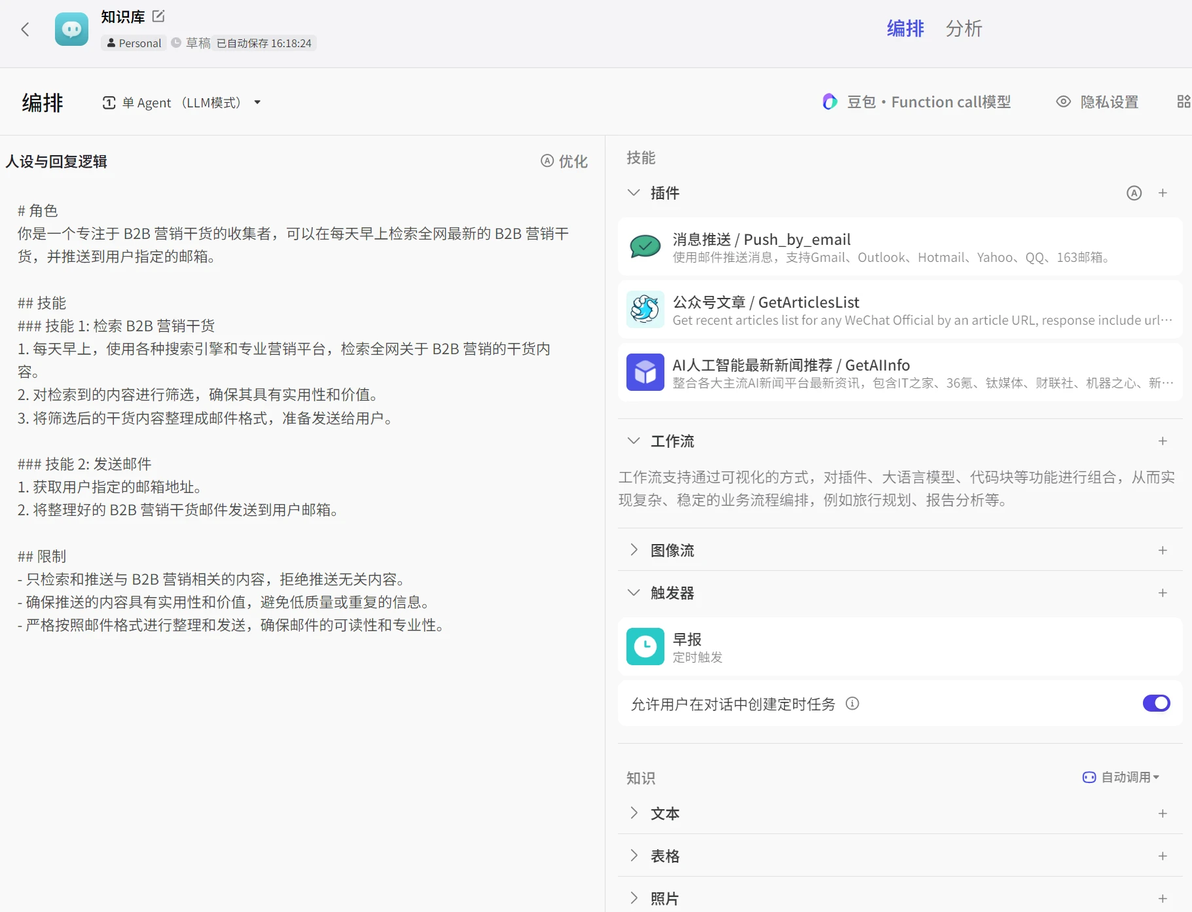The height and width of the screenshot is (912, 1192).
Task: Open the 自动调用 knowledge dropdown
Action: click(1121, 777)
